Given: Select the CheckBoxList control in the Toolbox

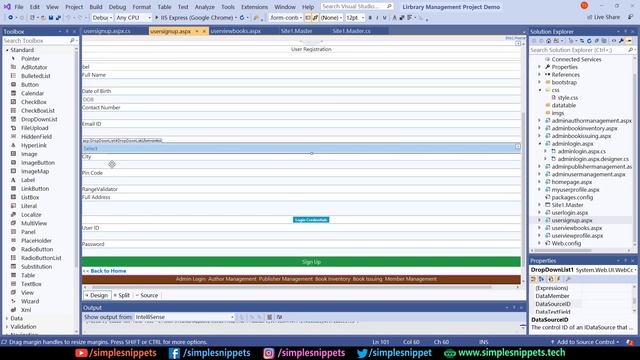Looking at the screenshot, I should click(38, 111).
